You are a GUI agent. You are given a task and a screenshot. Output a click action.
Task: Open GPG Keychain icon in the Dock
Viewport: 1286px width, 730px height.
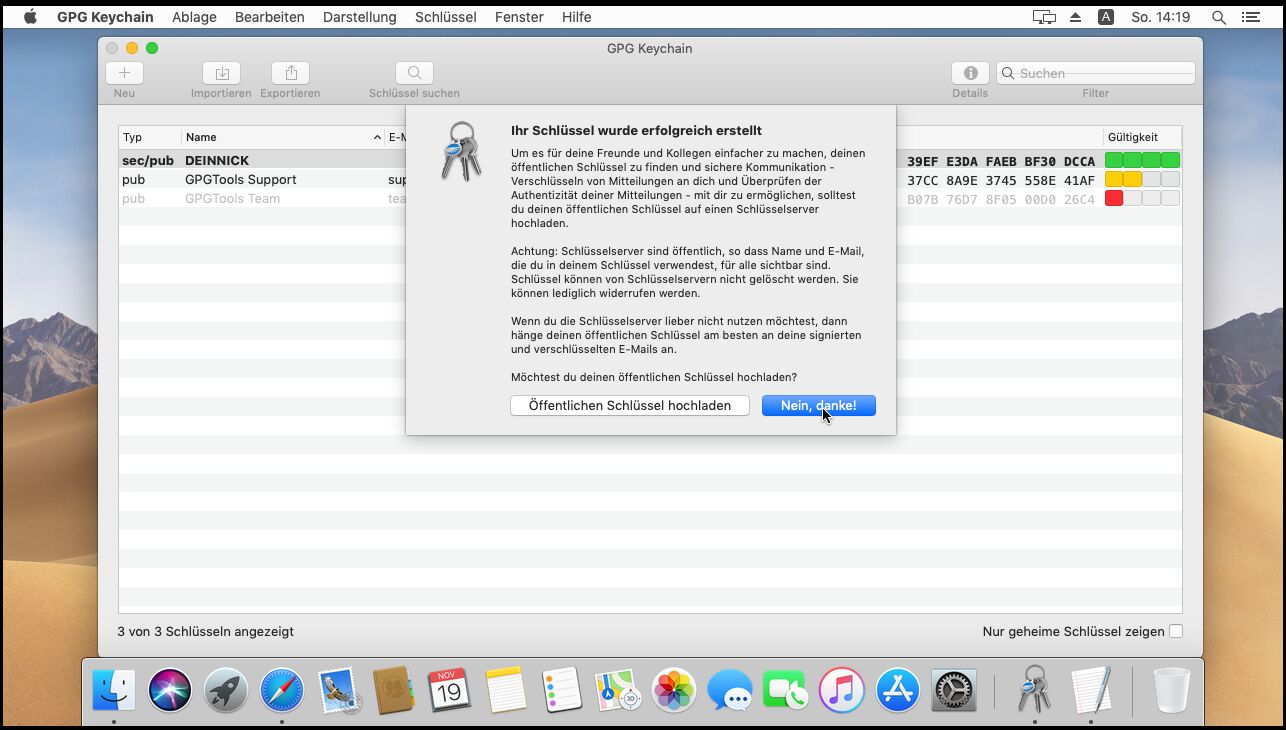point(1034,689)
